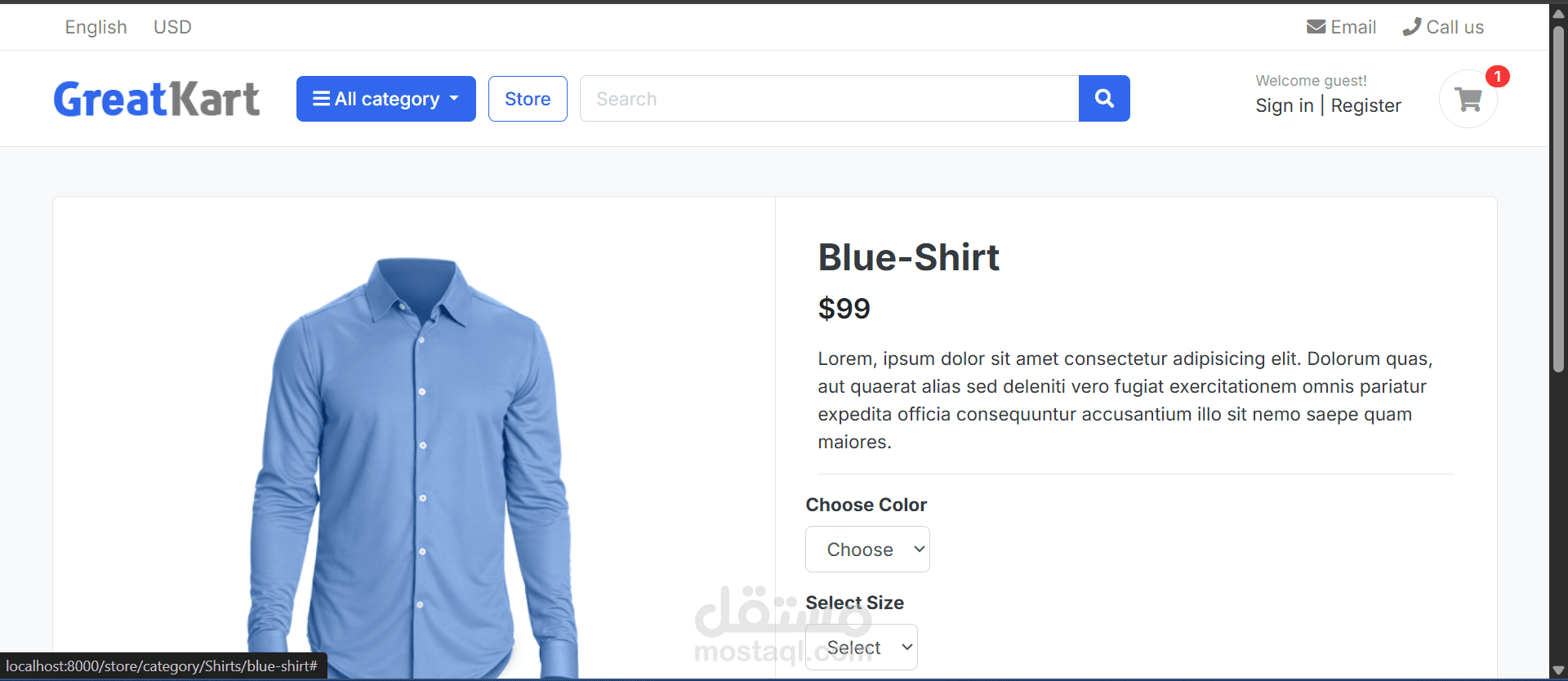Expand the All category dropdown
The height and width of the screenshot is (681, 1568).
click(x=386, y=99)
